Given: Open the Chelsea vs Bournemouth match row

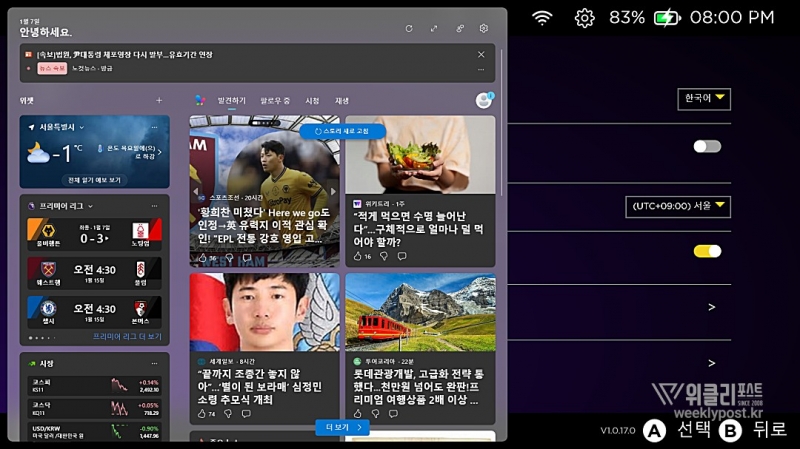Looking at the screenshot, I should click(x=94, y=312).
